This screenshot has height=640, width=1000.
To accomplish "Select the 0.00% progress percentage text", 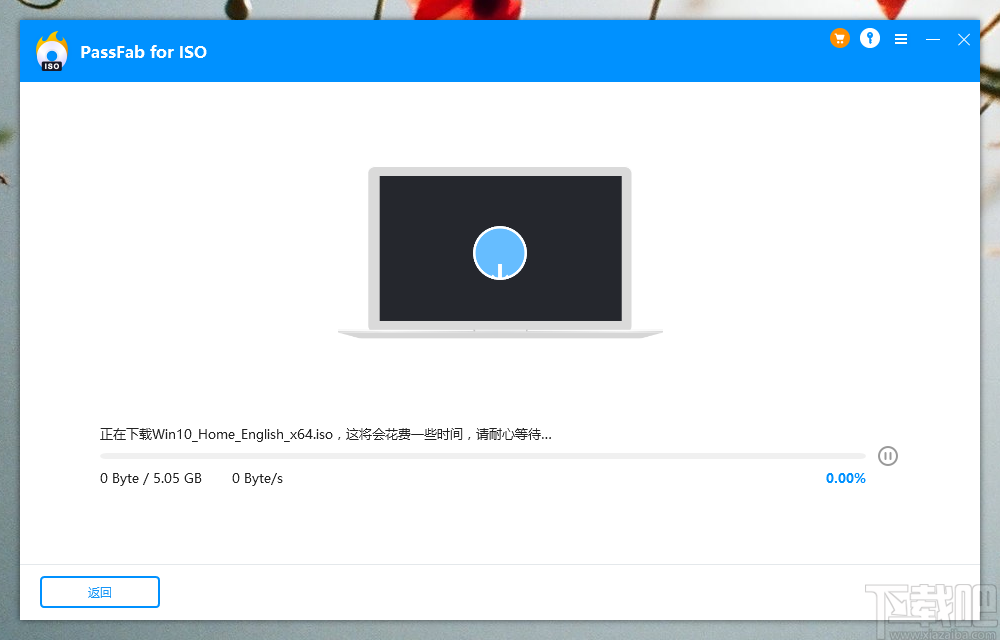I will coord(845,478).
